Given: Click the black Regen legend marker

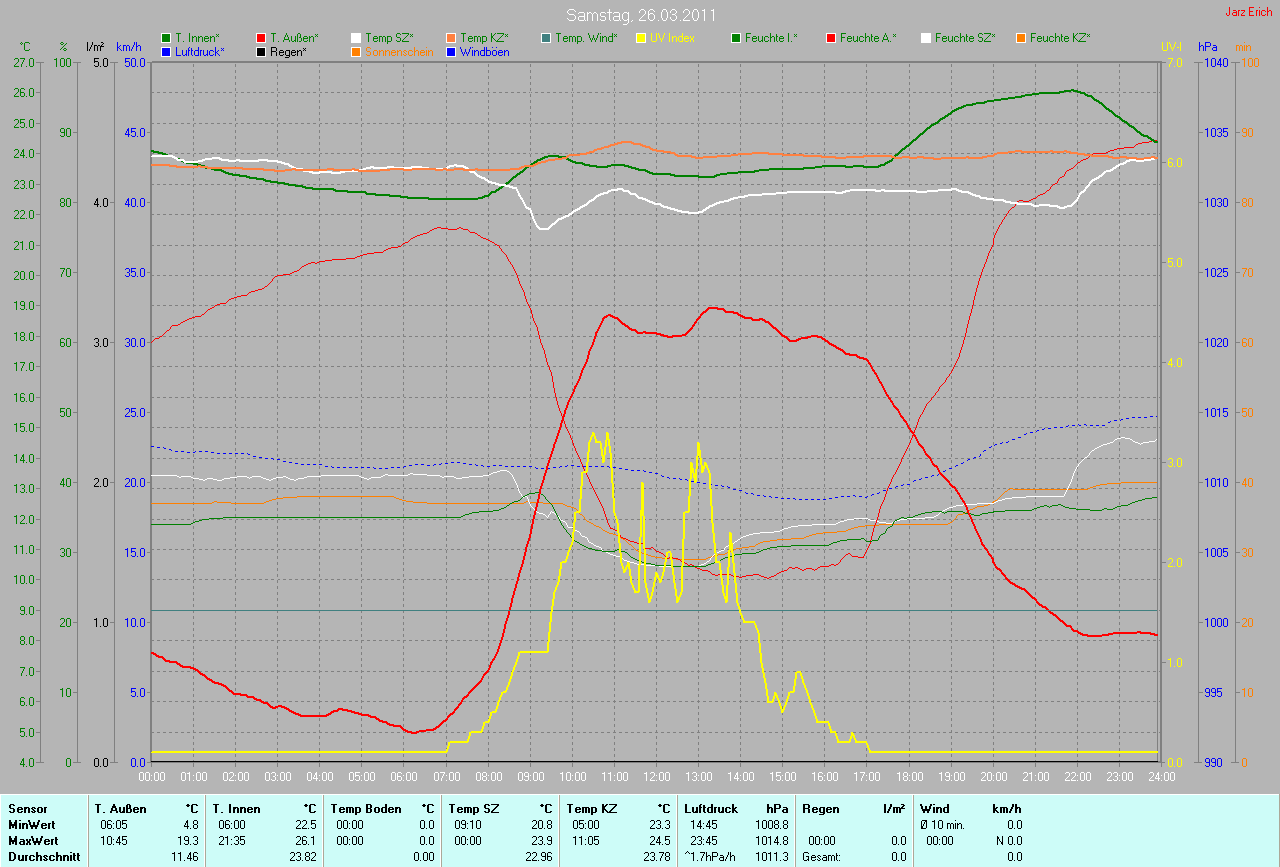Looking at the screenshot, I should click(x=262, y=51).
